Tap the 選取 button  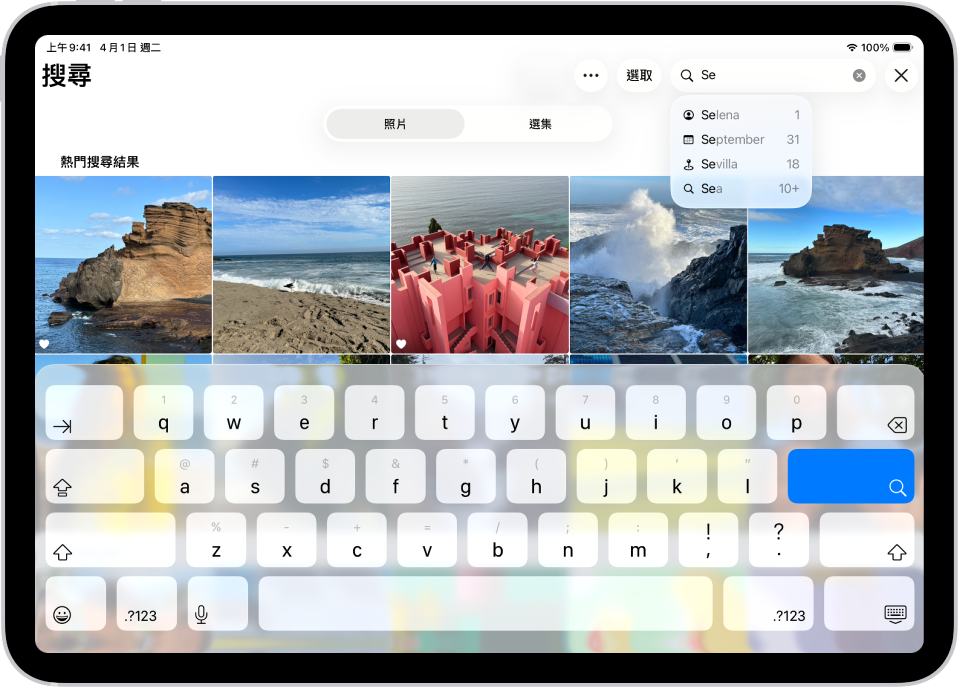(x=639, y=75)
